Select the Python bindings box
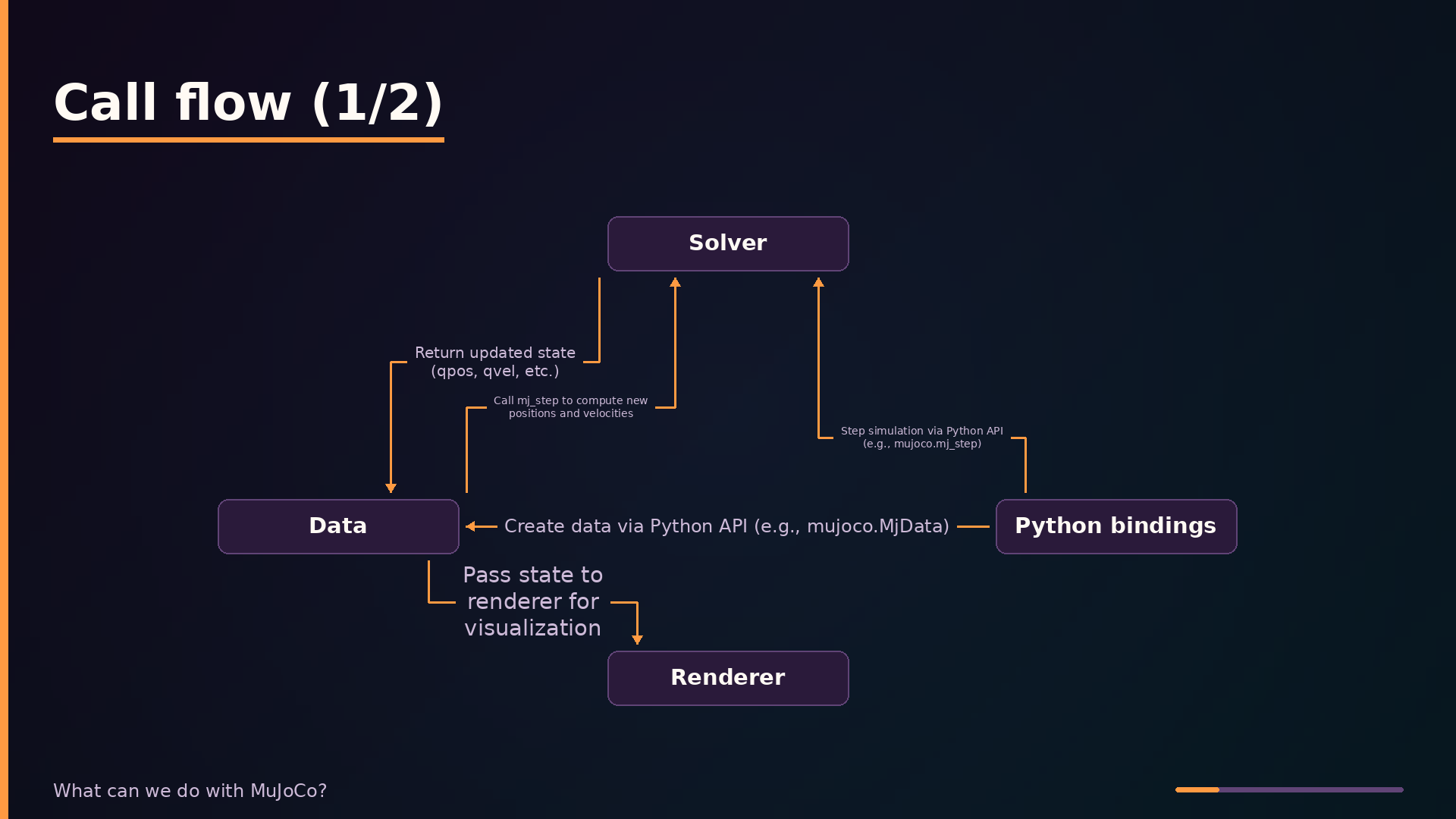 pyautogui.click(x=1116, y=526)
